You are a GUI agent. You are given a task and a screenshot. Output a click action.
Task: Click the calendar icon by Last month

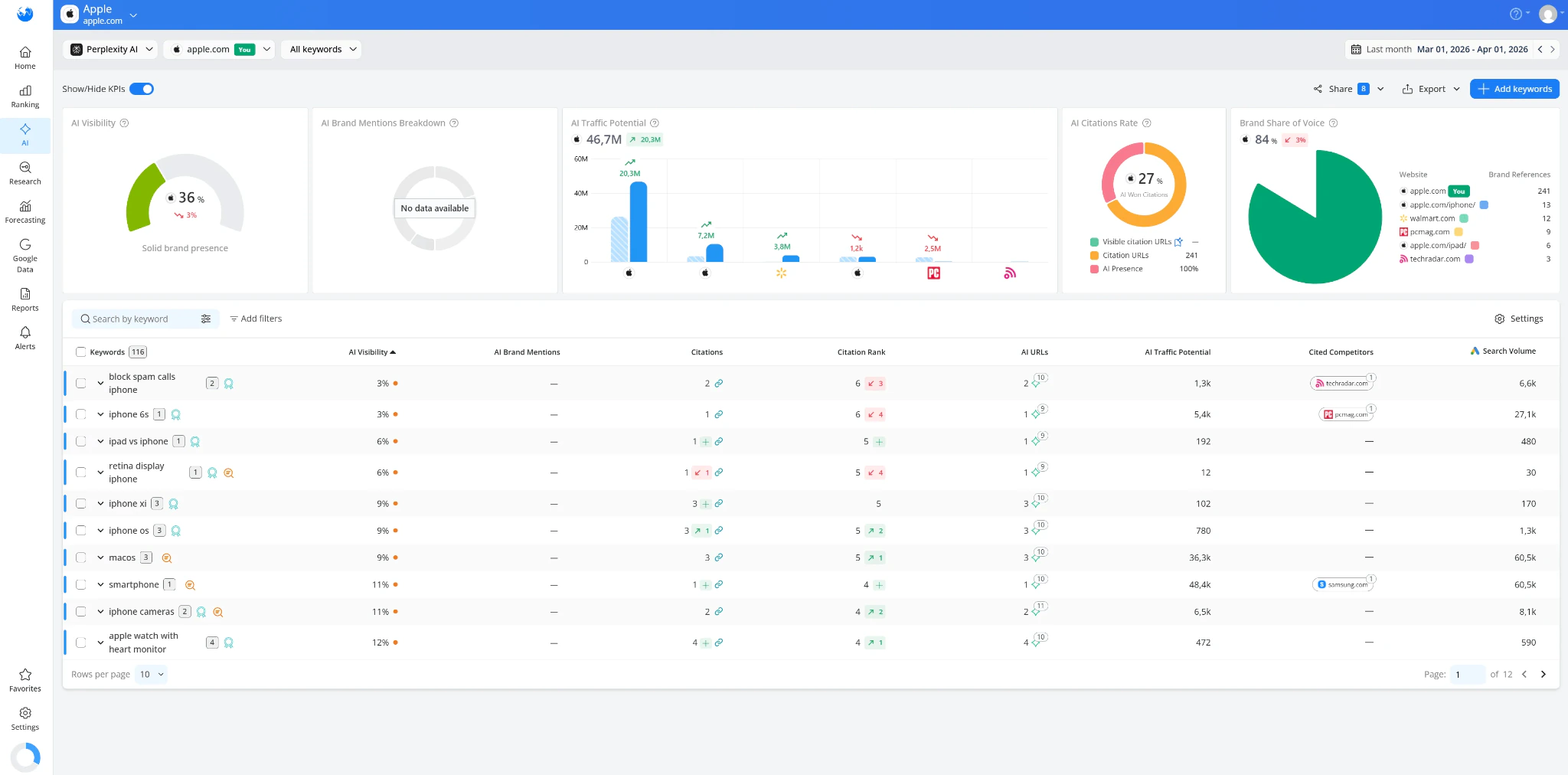coord(1356,49)
